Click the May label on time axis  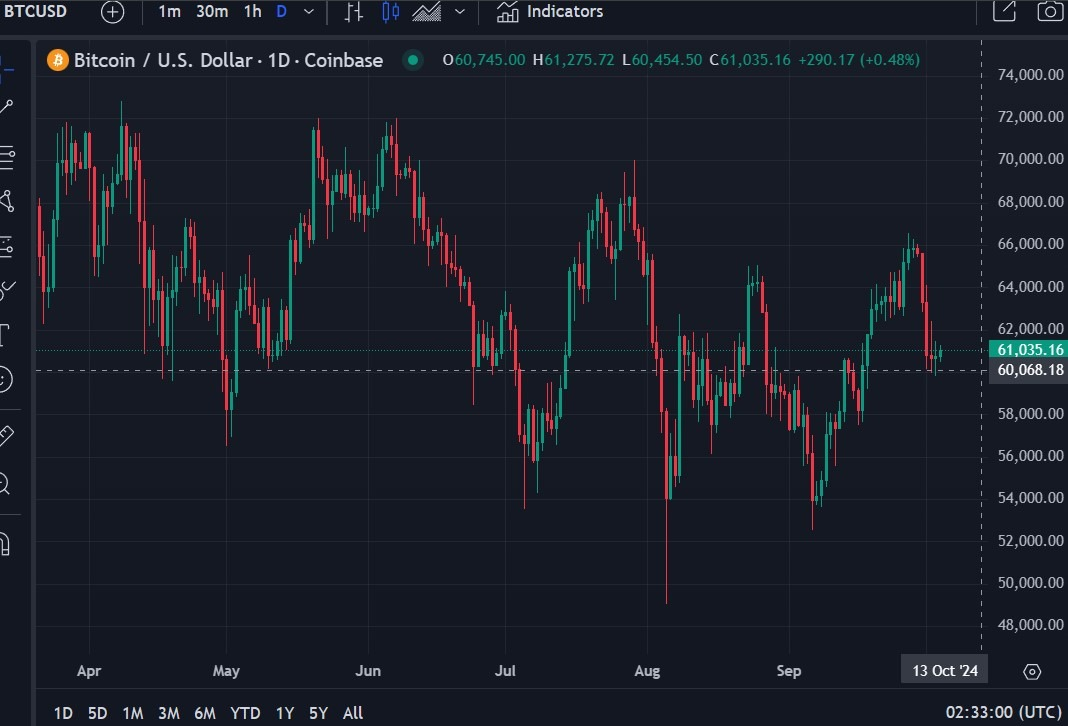point(226,671)
